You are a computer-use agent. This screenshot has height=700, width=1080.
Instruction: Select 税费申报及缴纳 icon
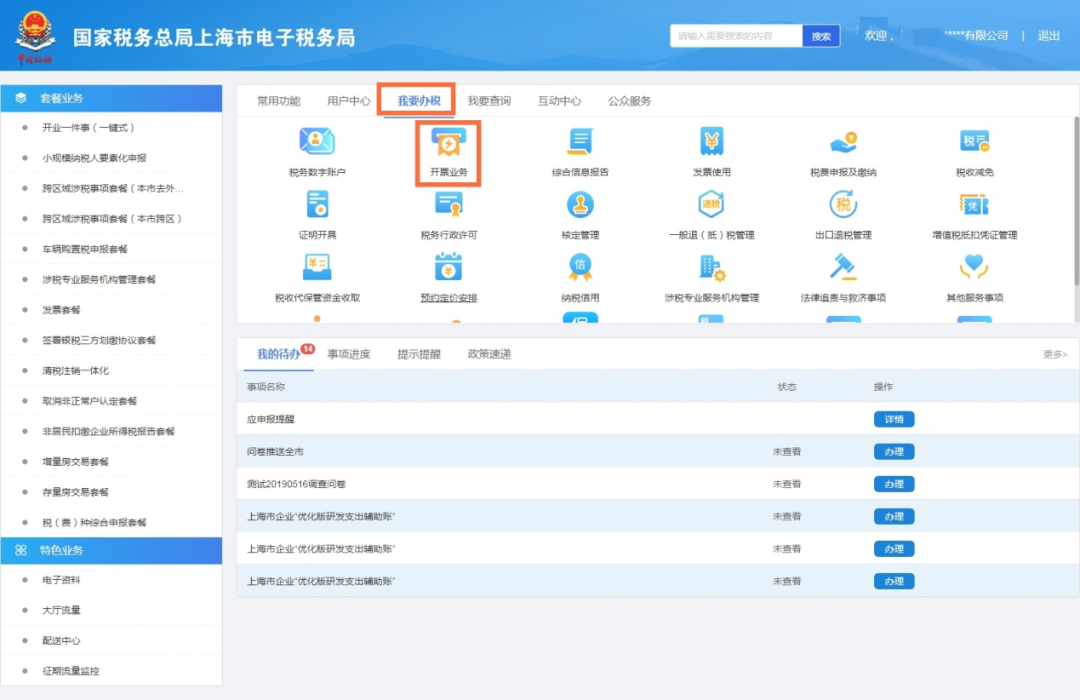coord(843,142)
